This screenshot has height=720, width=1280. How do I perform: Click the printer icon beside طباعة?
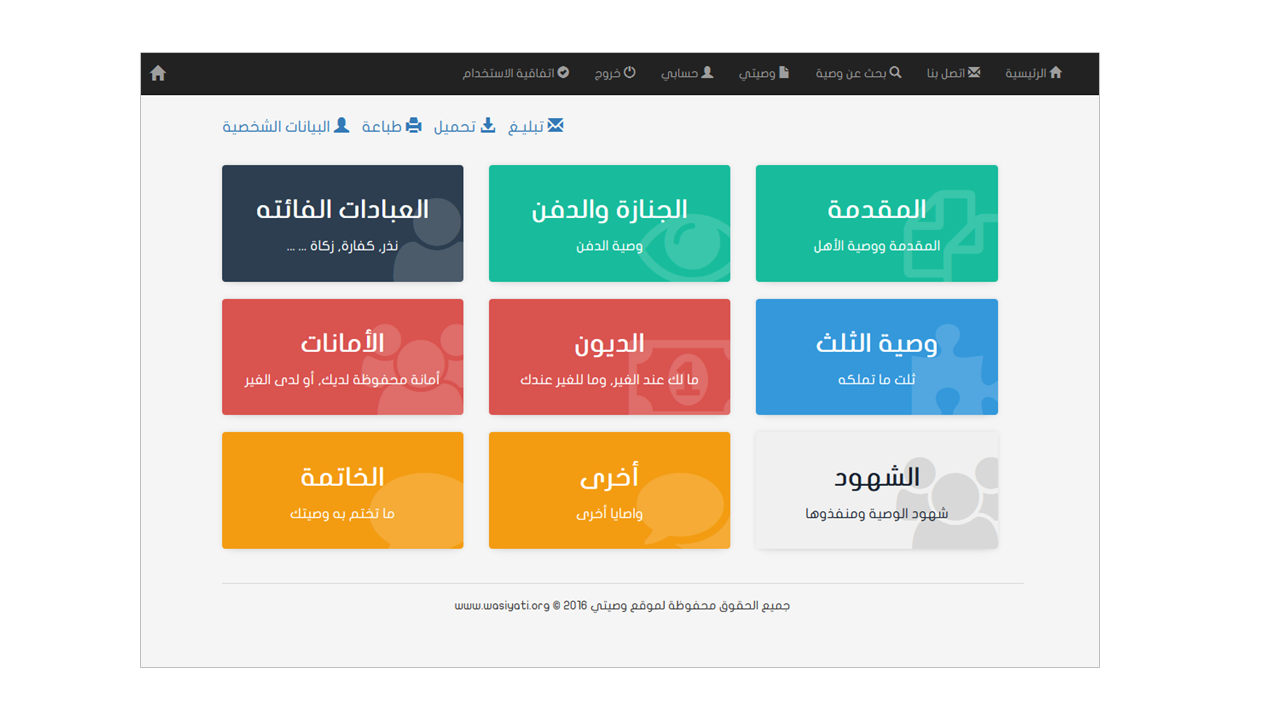click(x=413, y=126)
